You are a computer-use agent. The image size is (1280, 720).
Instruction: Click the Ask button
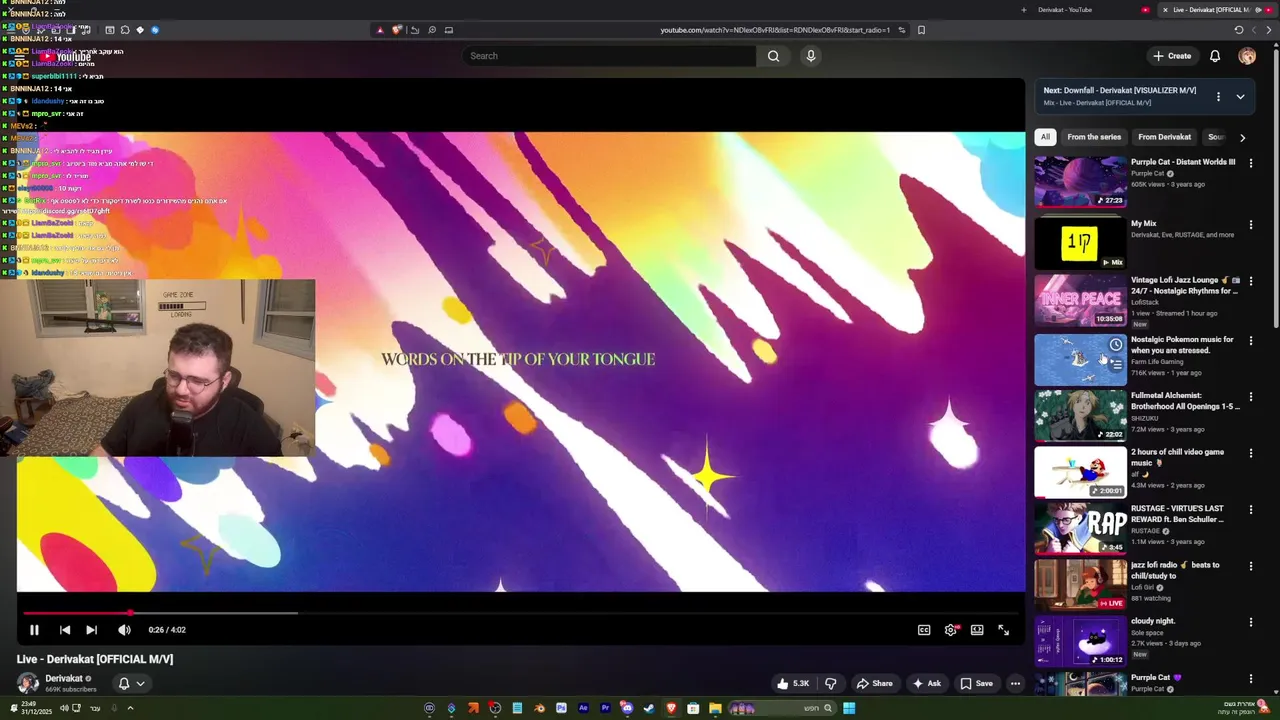pos(926,684)
